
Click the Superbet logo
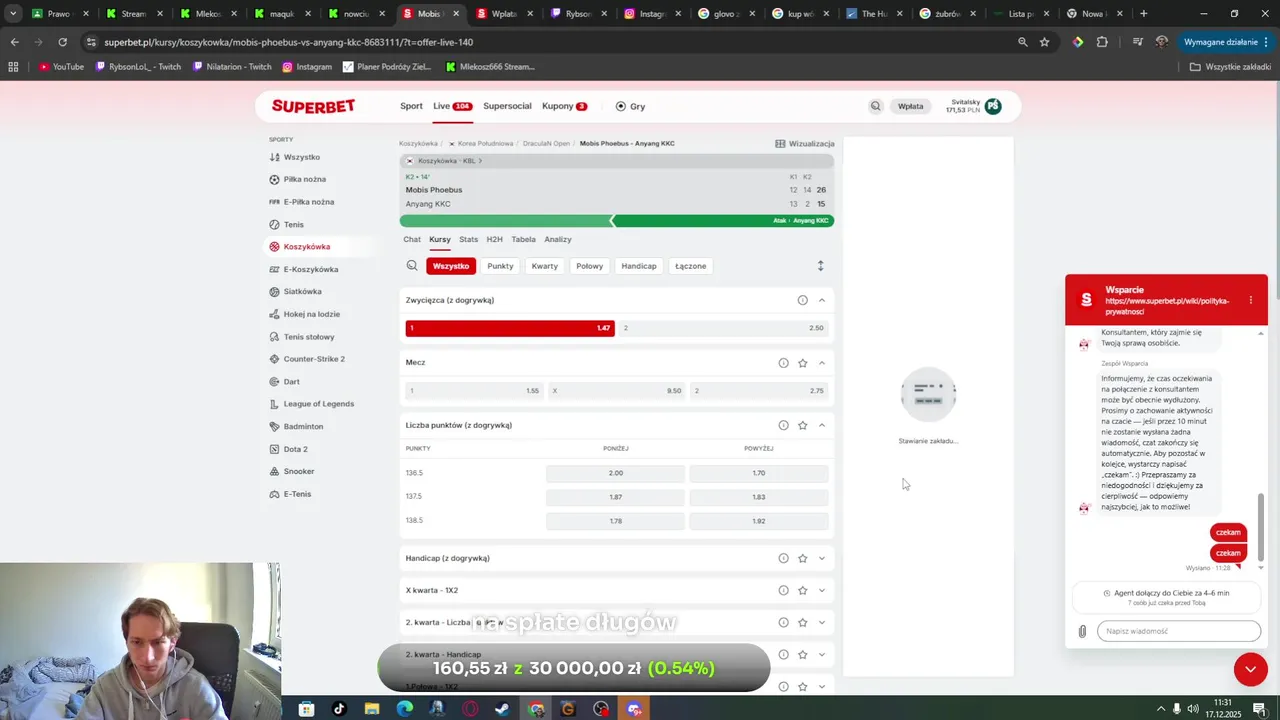313,106
